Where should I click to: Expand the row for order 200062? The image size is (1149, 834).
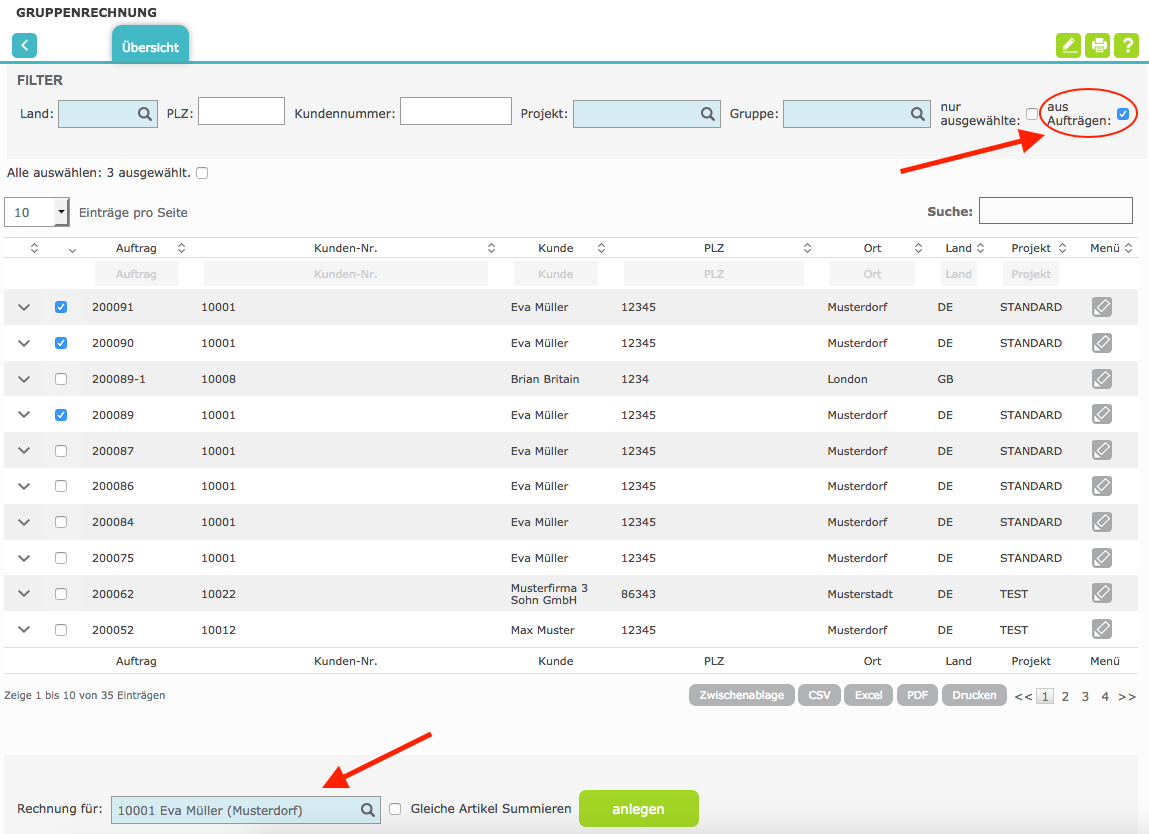coord(25,594)
